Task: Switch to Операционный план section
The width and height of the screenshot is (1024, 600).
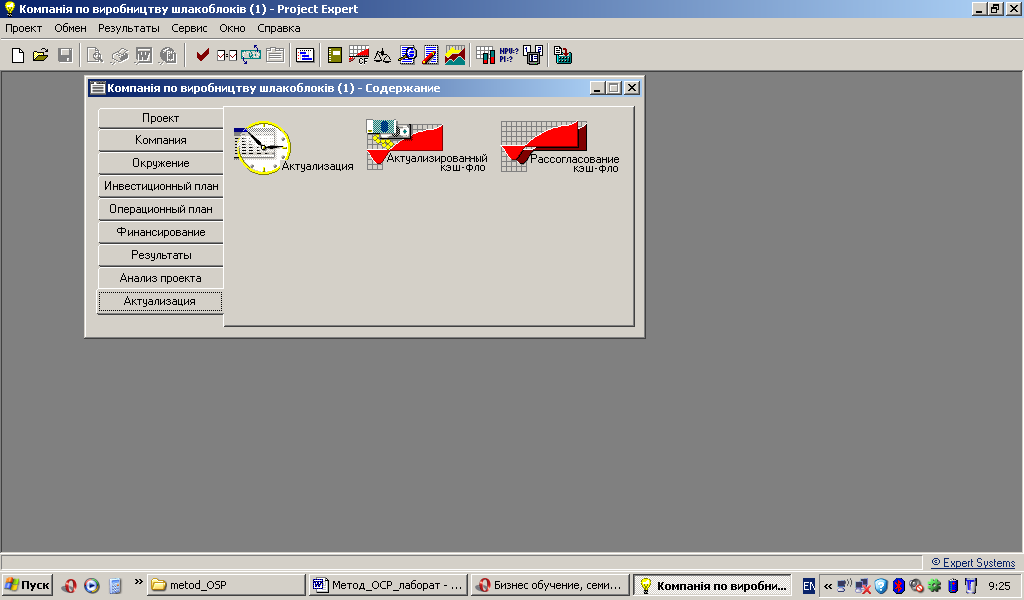Action: [x=161, y=209]
